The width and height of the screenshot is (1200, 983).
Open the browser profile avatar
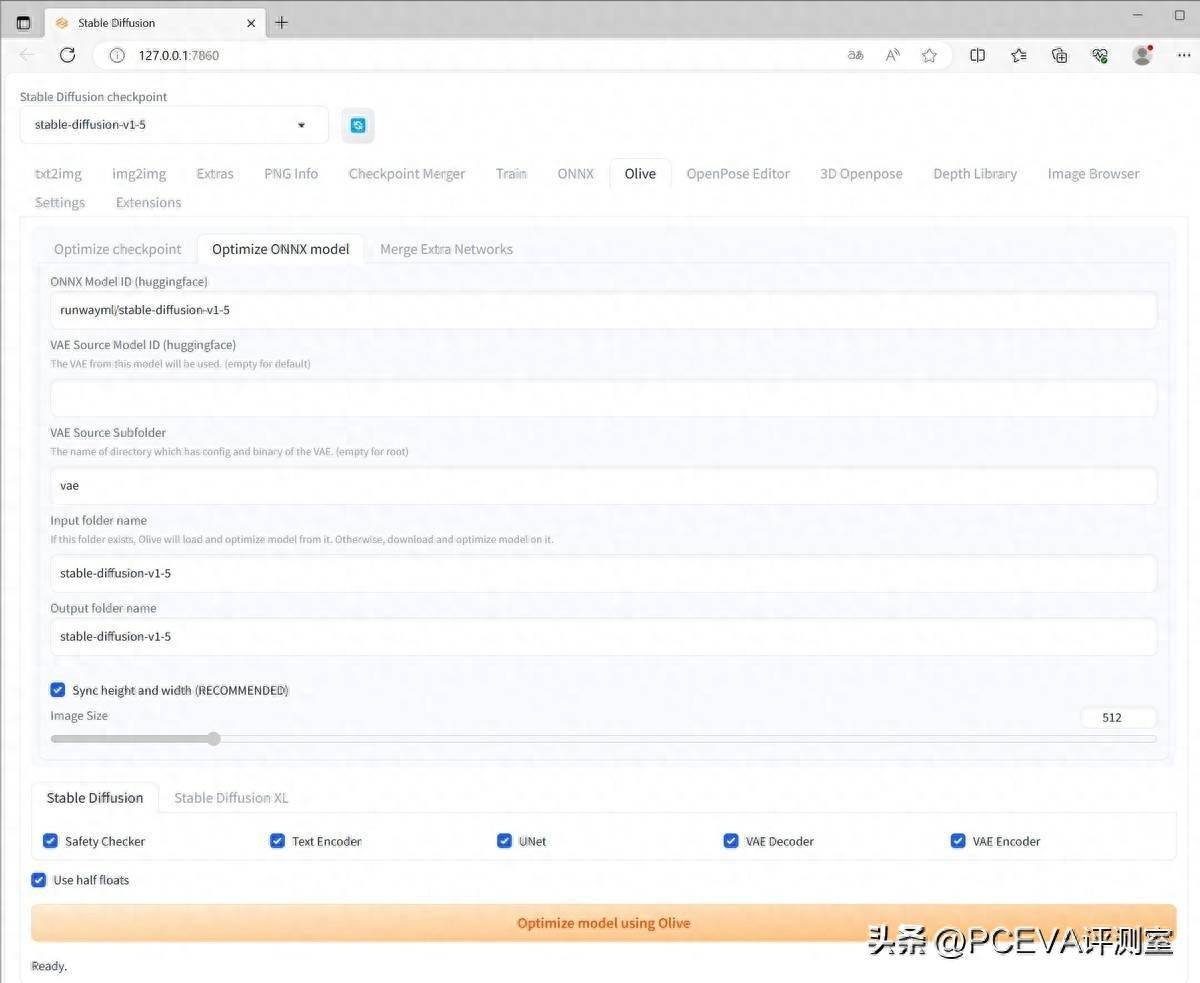(1142, 55)
